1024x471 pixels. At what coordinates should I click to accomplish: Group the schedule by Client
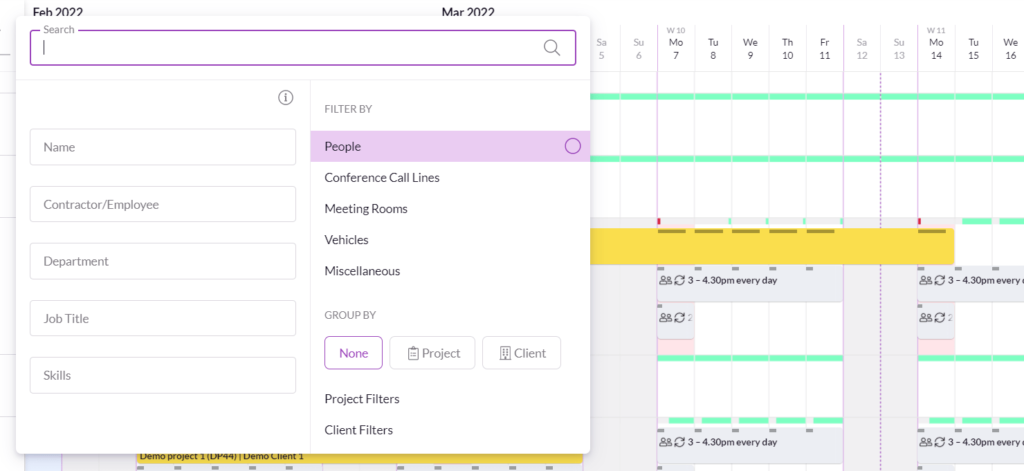[521, 353]
